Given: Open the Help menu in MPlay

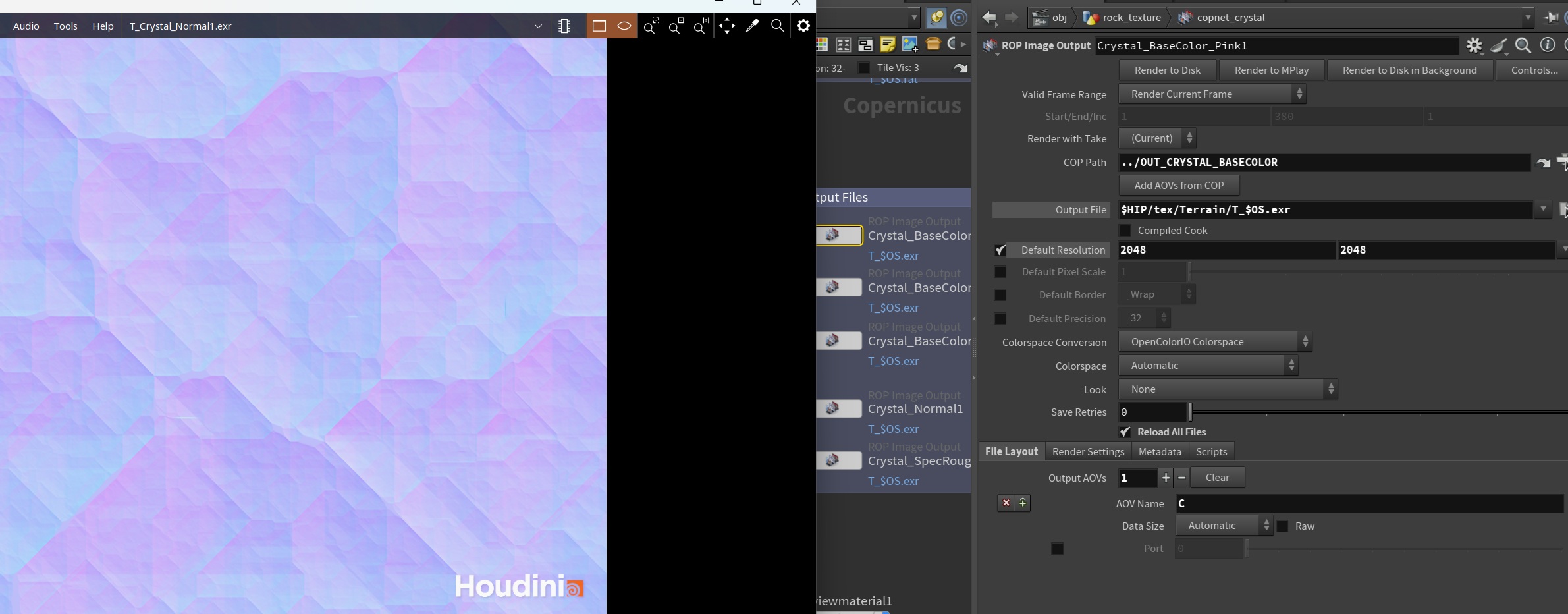Looking at the screenshot, I should [103, 26].
